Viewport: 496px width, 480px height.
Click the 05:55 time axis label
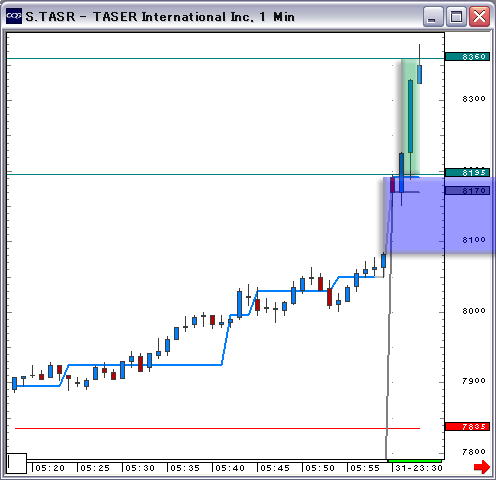365,468
